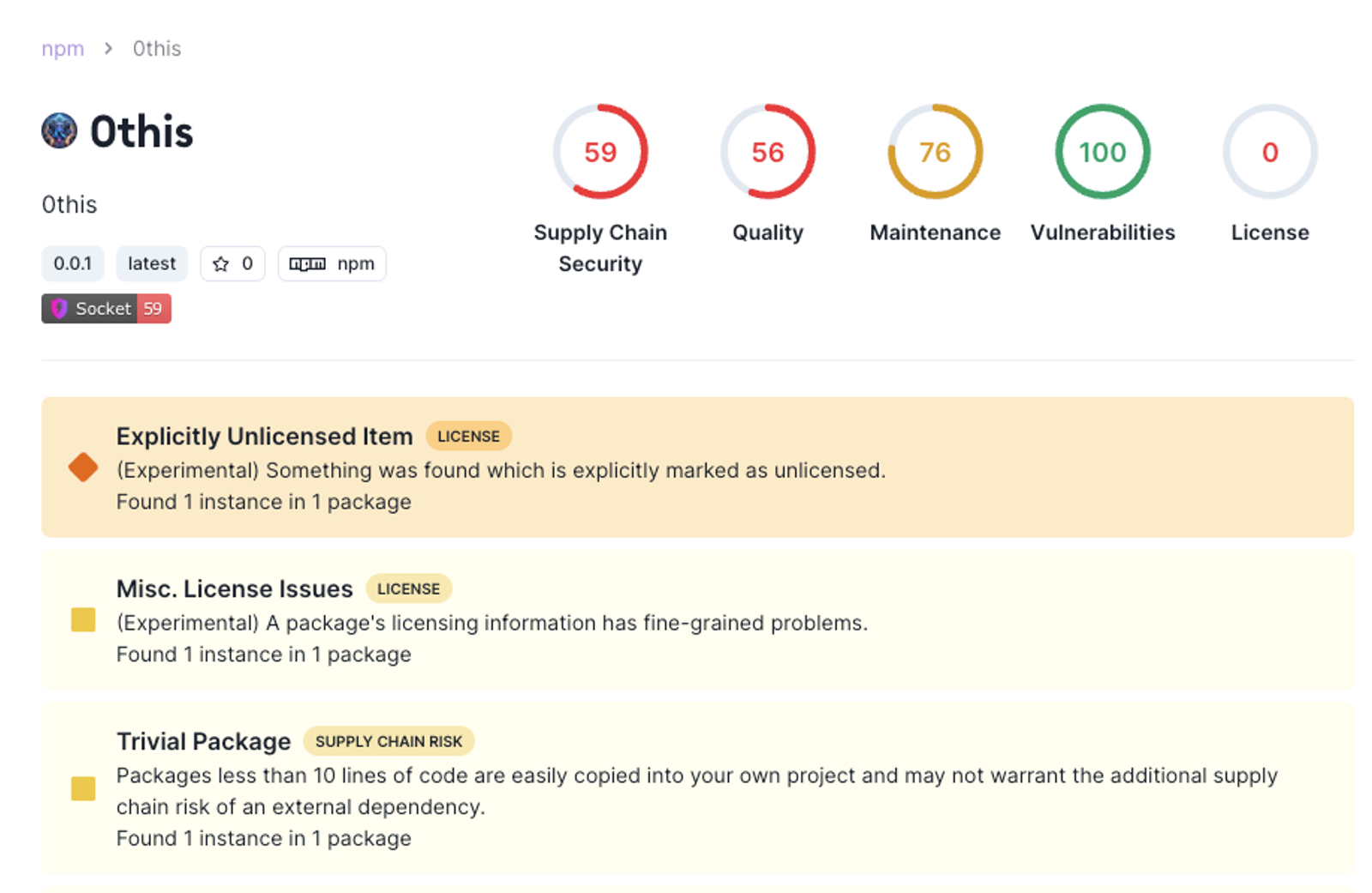Open the 0.0.1 version badge

(73, 263)
